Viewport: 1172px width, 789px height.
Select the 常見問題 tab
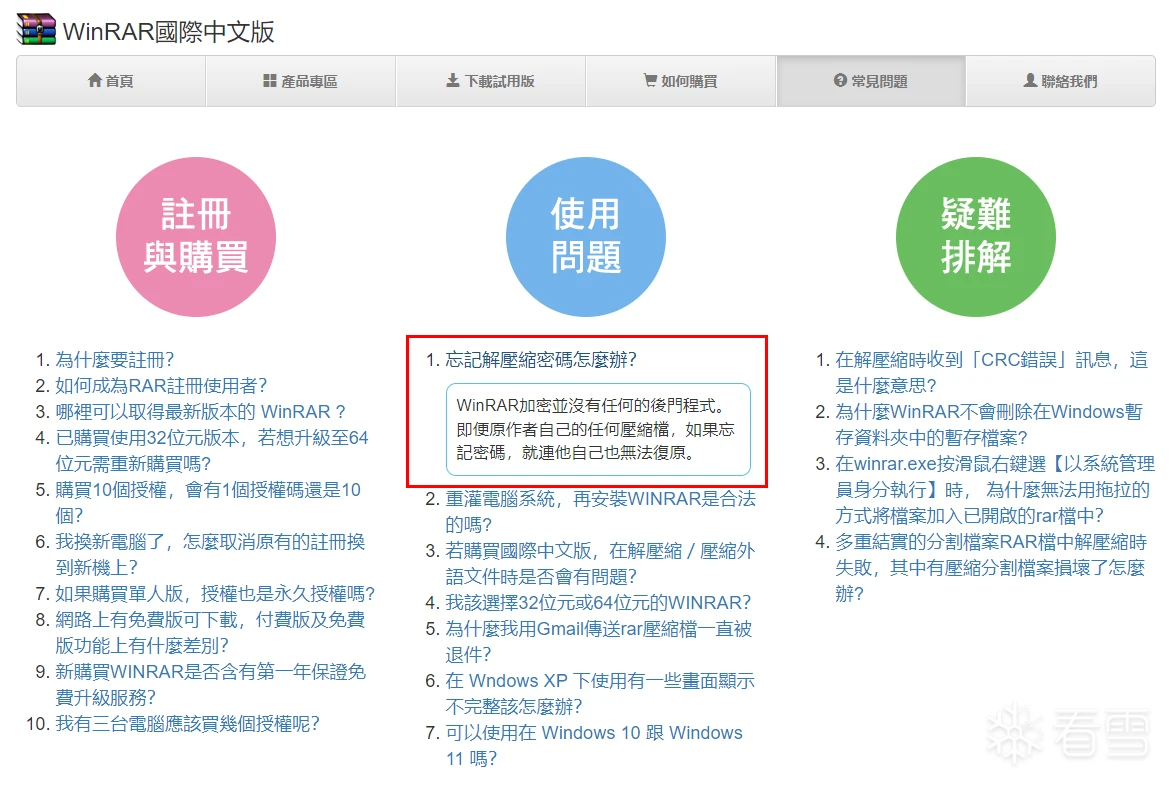coord(871,81)
